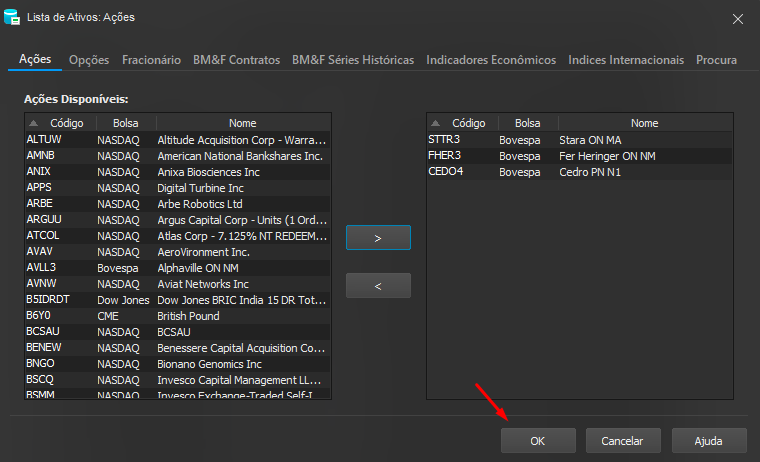
Task: Select the AVAV AeroVironment row
Action: pyautogui.click(x=178, y=252)
